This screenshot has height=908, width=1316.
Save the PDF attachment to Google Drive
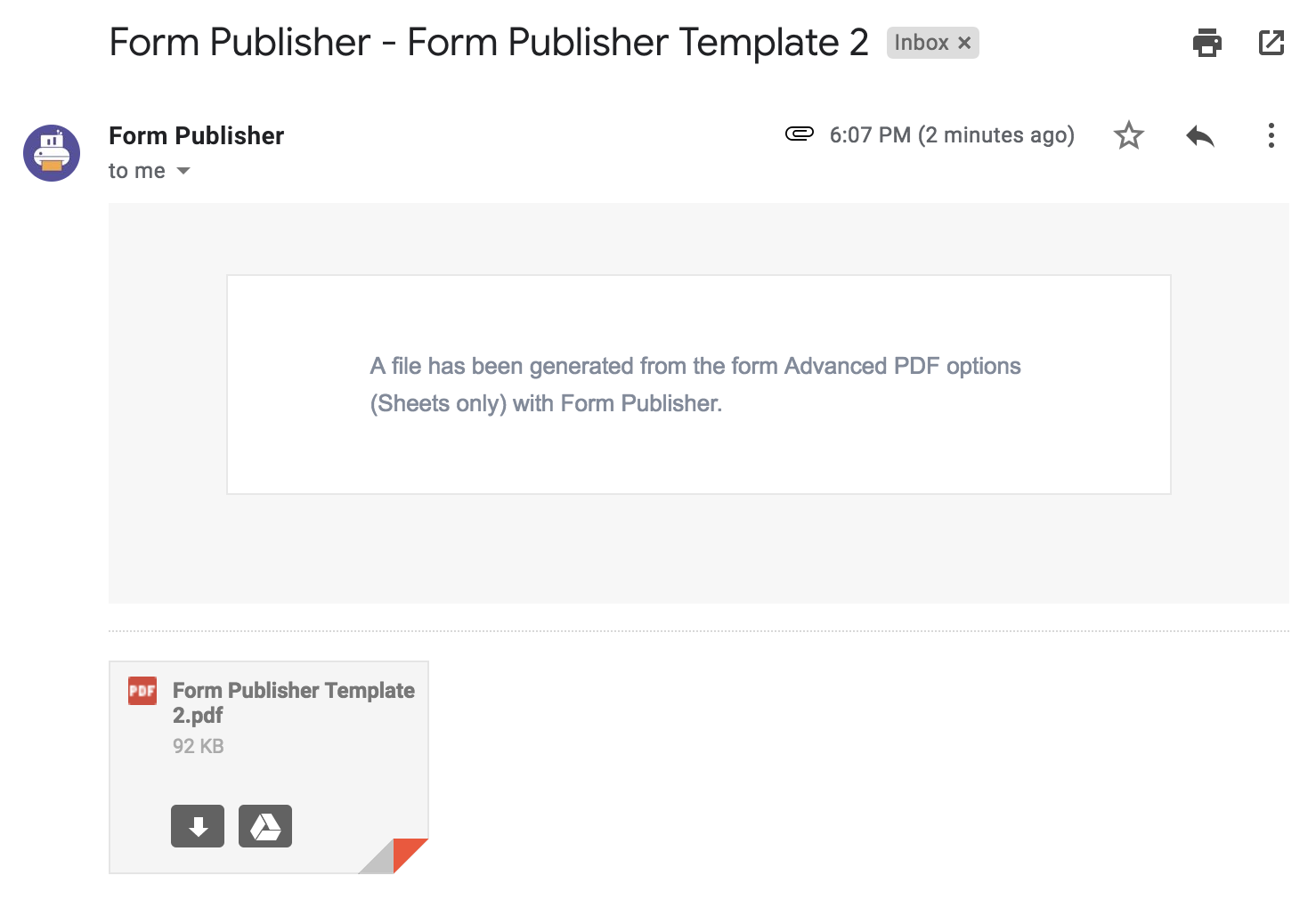[x=265, y=826]
